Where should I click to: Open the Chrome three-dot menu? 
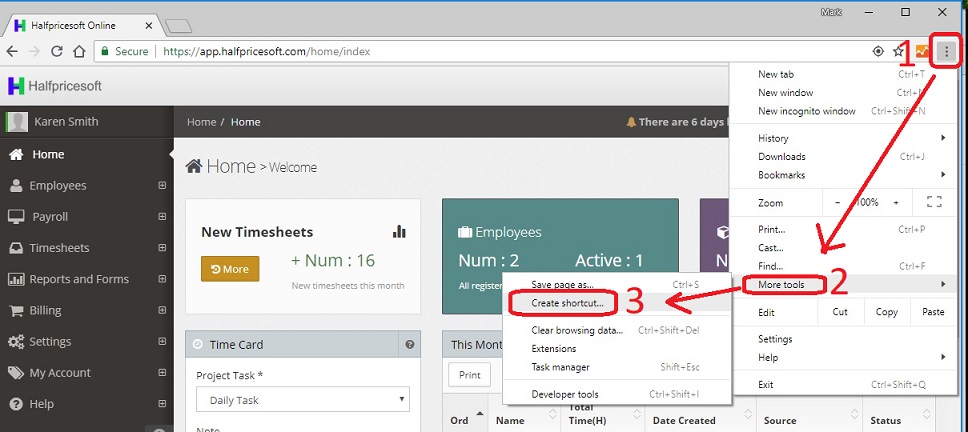tap(946, 52)
